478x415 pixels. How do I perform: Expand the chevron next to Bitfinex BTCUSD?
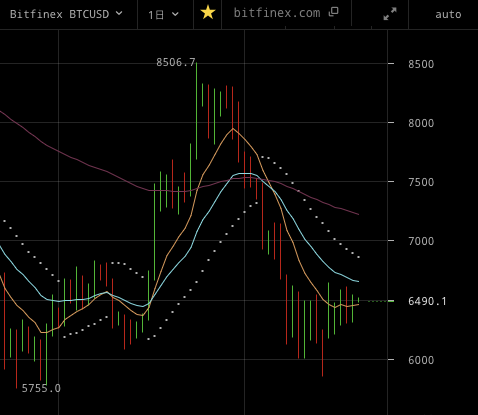[x=119, y=14]
